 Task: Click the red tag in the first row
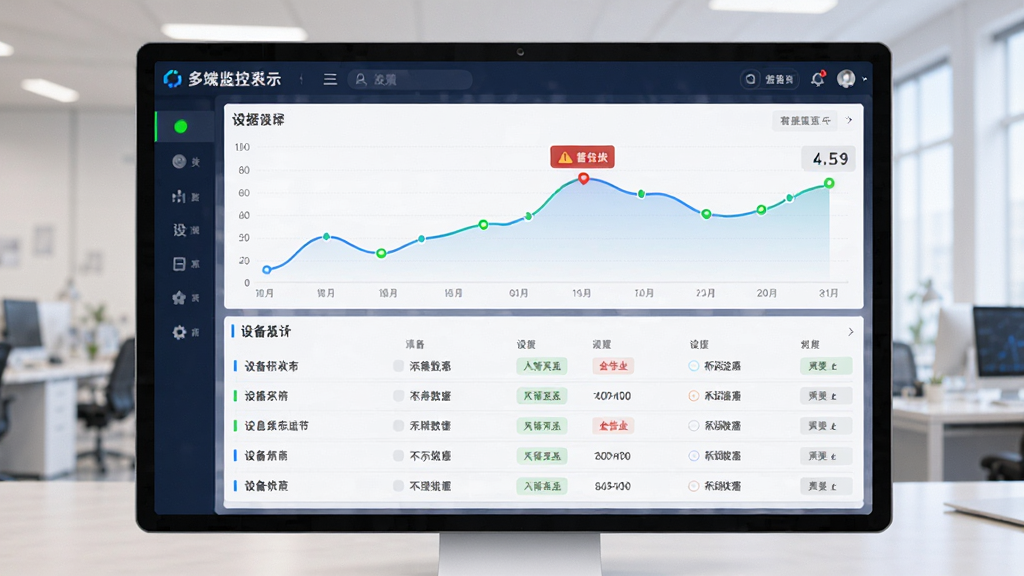point(613,366)
